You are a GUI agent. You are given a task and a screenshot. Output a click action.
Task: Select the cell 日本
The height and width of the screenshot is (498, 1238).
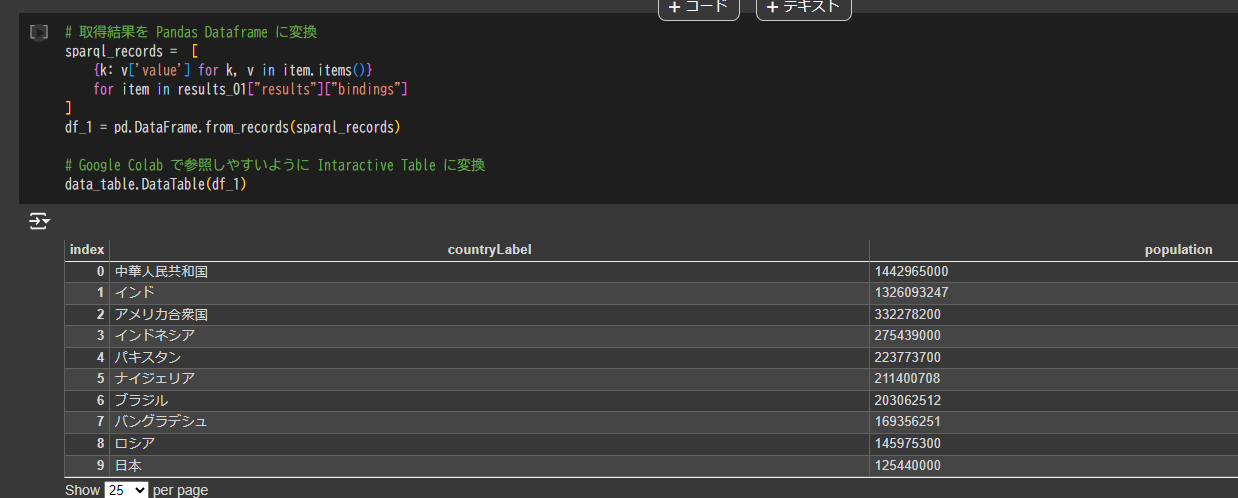(x=489, y=465)
